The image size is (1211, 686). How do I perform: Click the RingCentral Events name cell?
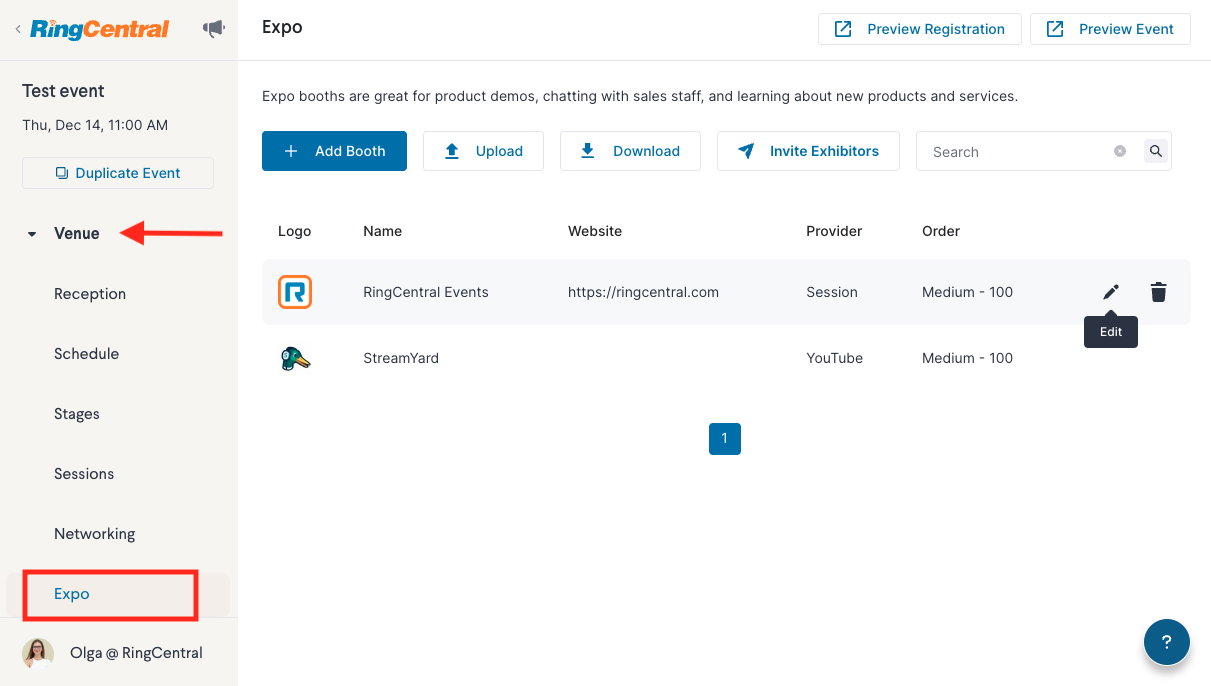pyautogui.click(x=426, y=292)
